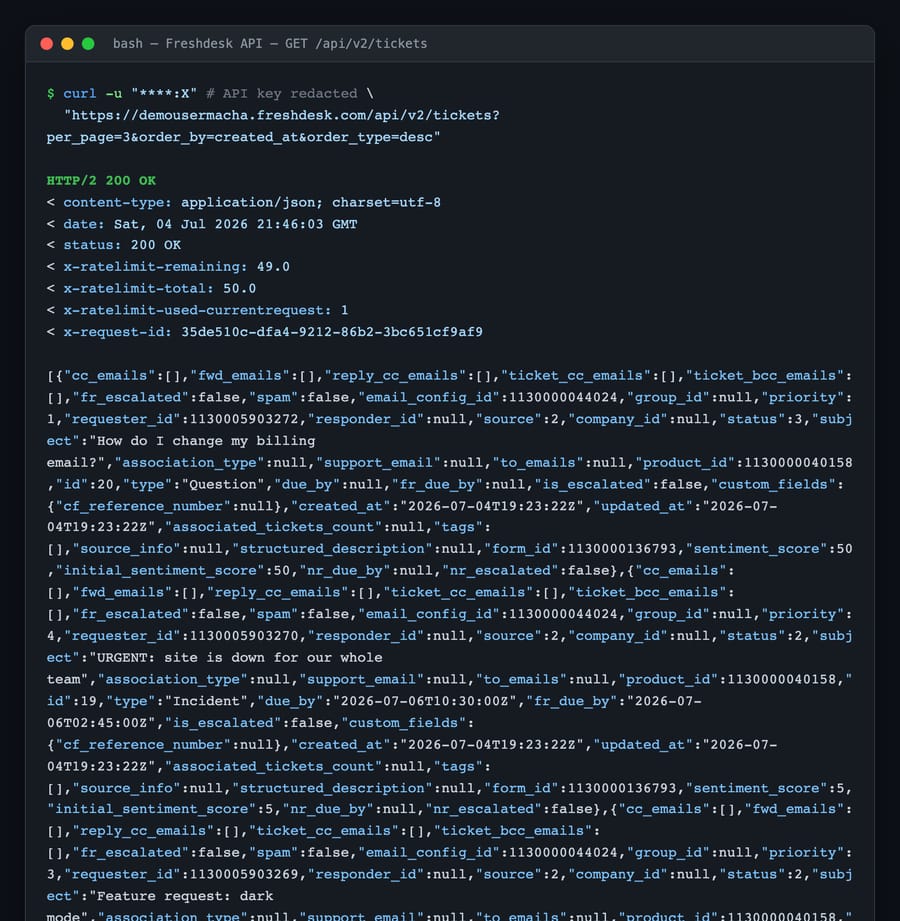Screen dimensions: 900x921
Task: Click the yellow minimize window button
Action: [x=68, y=43]
